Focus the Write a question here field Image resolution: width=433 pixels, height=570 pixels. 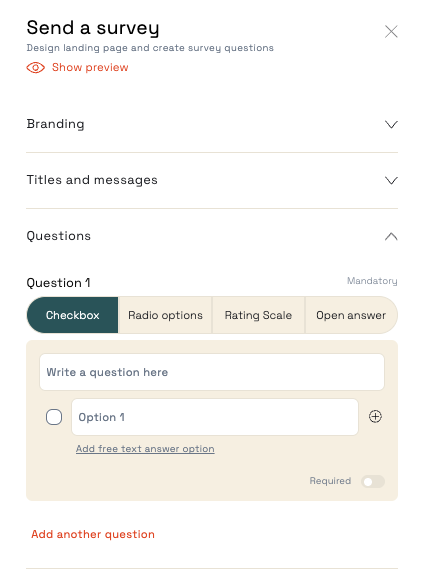click(x=212, y=372)
